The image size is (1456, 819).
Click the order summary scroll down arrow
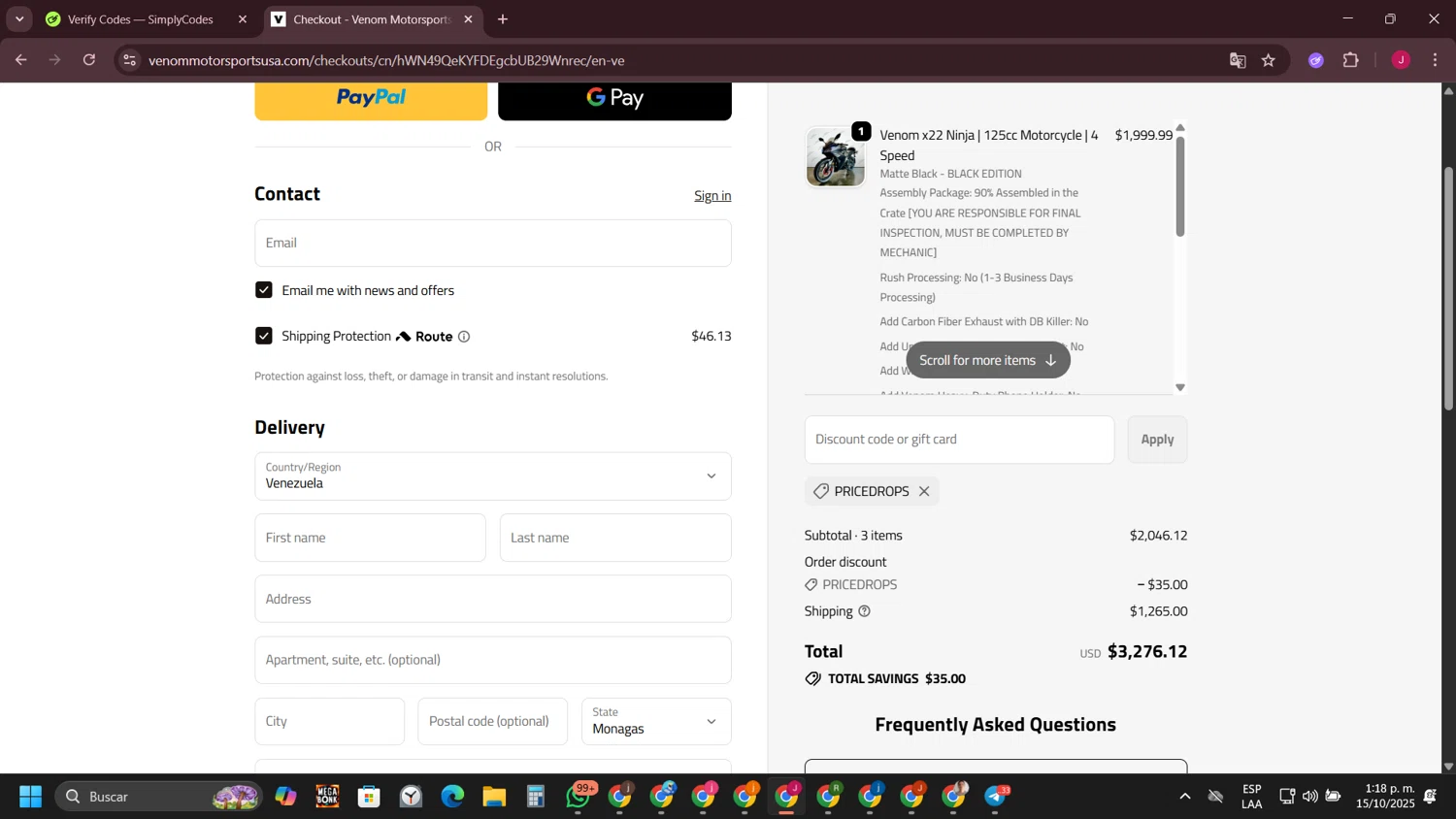coord(1180,387)
